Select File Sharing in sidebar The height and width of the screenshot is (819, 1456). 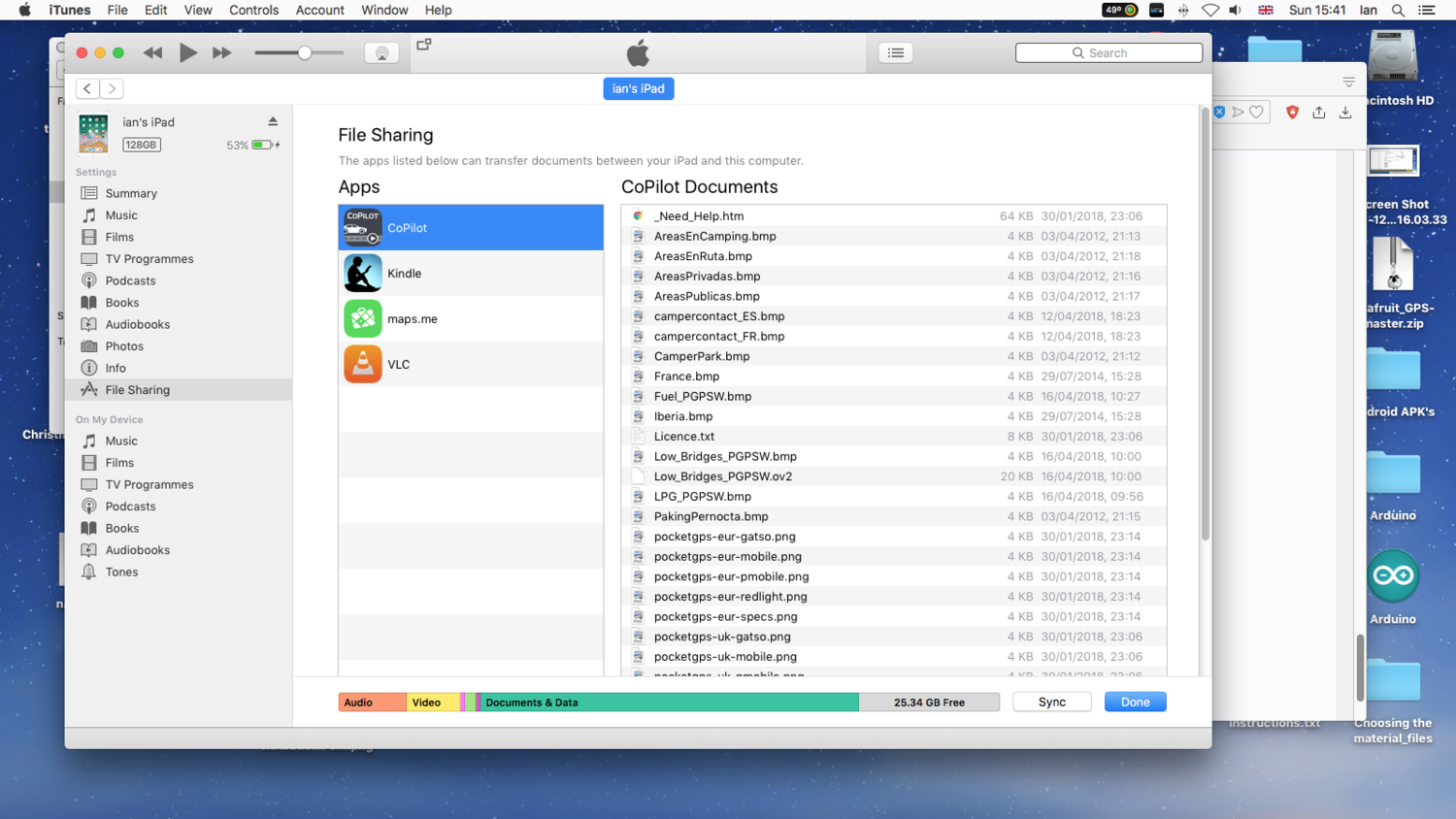pos(179,390)
